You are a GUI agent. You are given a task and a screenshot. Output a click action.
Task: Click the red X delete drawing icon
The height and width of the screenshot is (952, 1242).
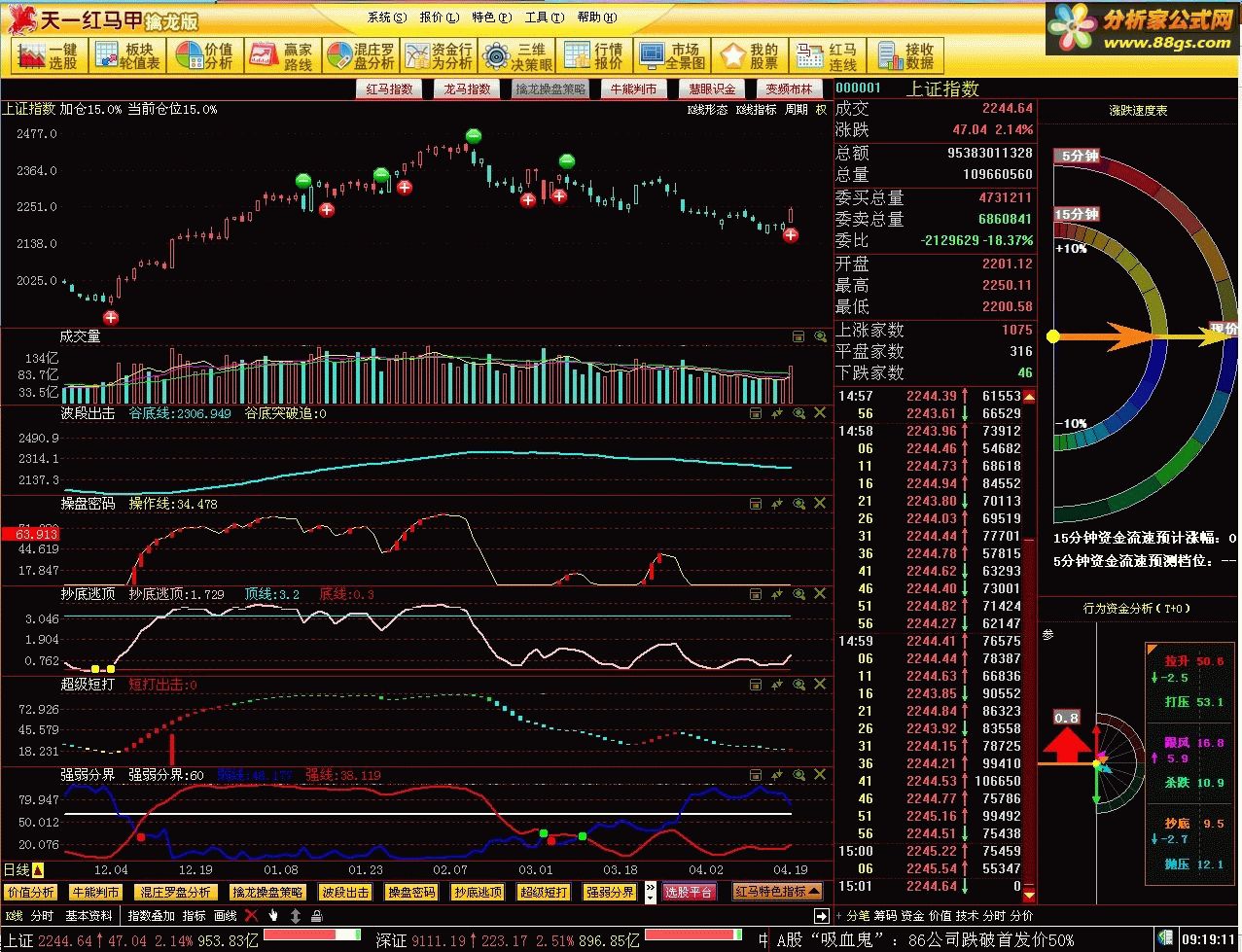[x=251, y=915]
